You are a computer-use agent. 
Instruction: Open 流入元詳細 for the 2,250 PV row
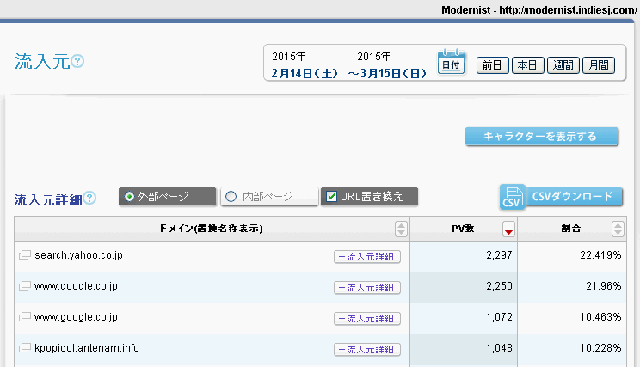coord(367,288)
